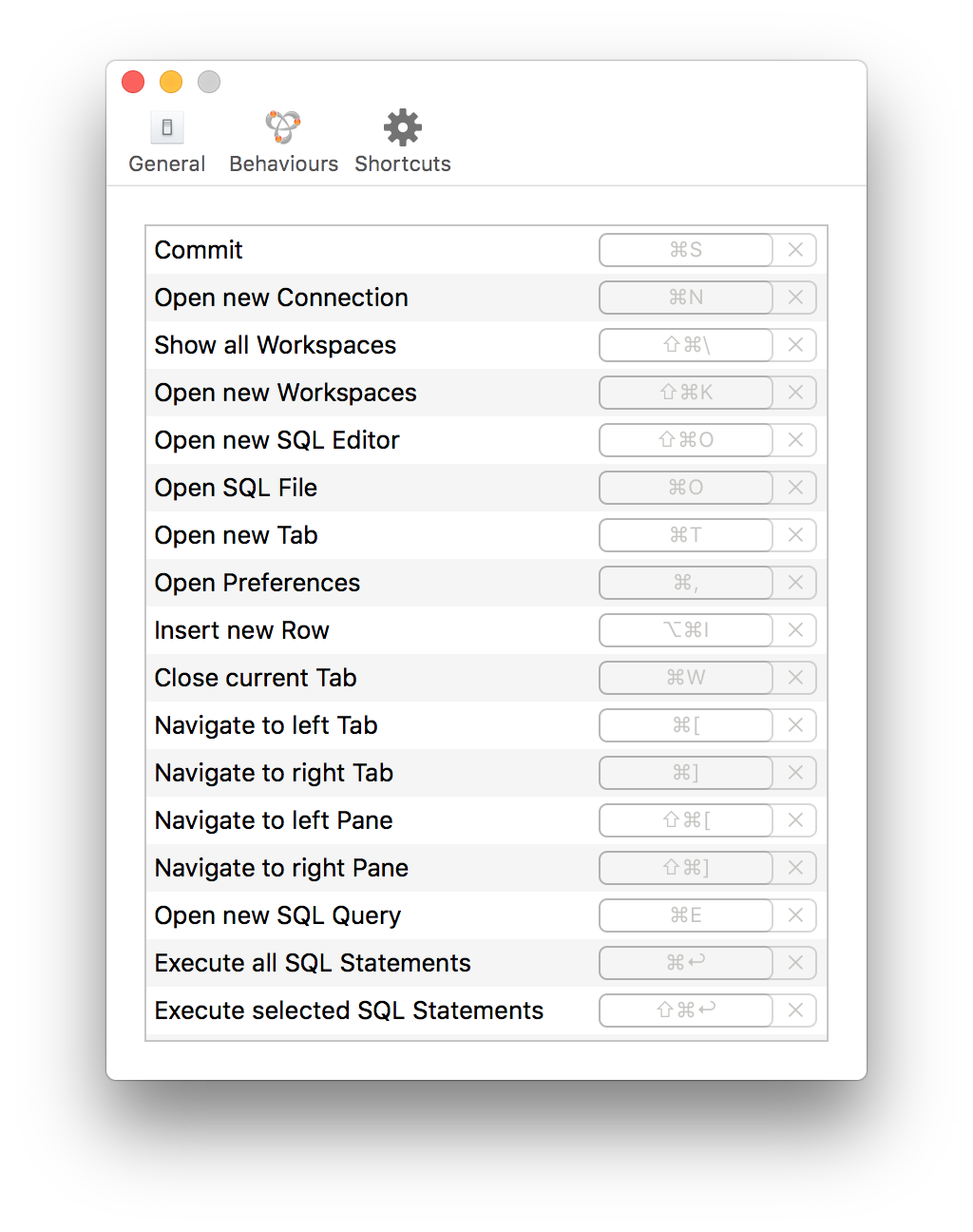Edit the Open new SQL Query shortcut field
Screen dimensions: 973x1232
pos(685,915)
